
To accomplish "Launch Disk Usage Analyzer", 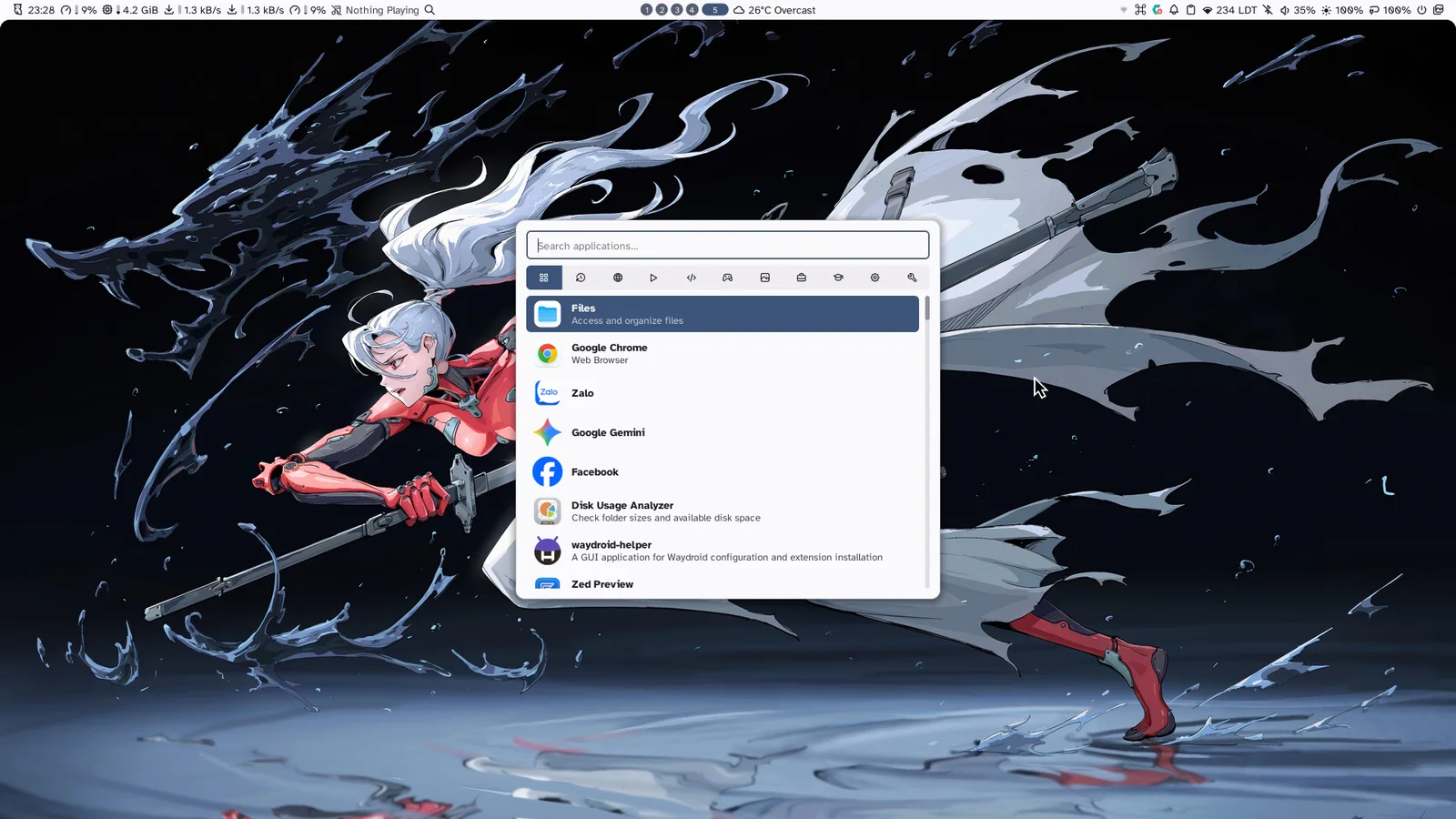I will point(723,511).
